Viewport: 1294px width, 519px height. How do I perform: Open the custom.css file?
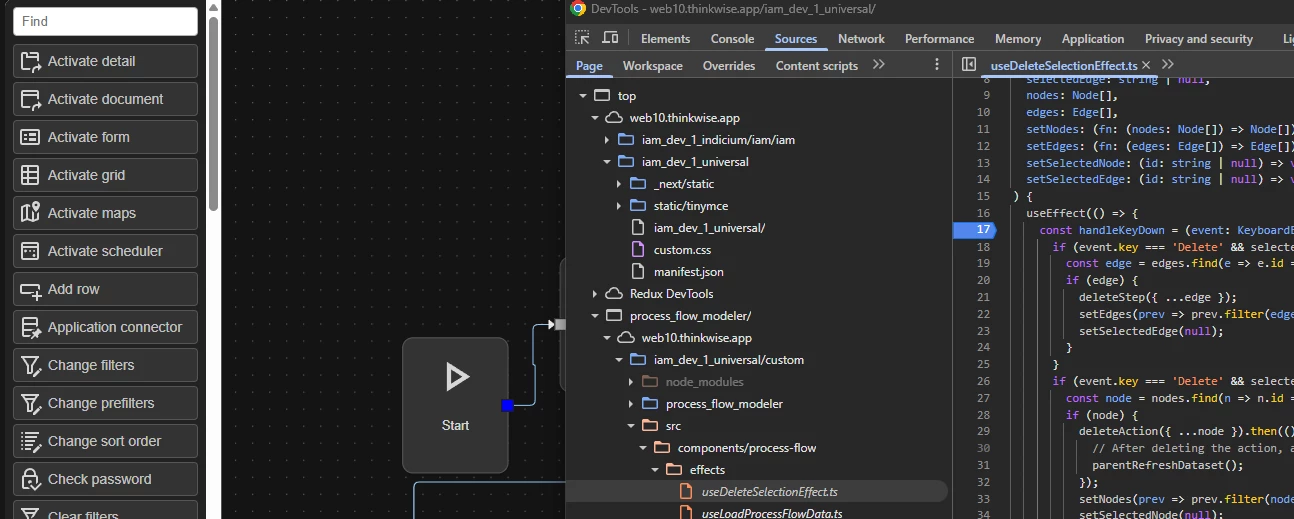682,250
